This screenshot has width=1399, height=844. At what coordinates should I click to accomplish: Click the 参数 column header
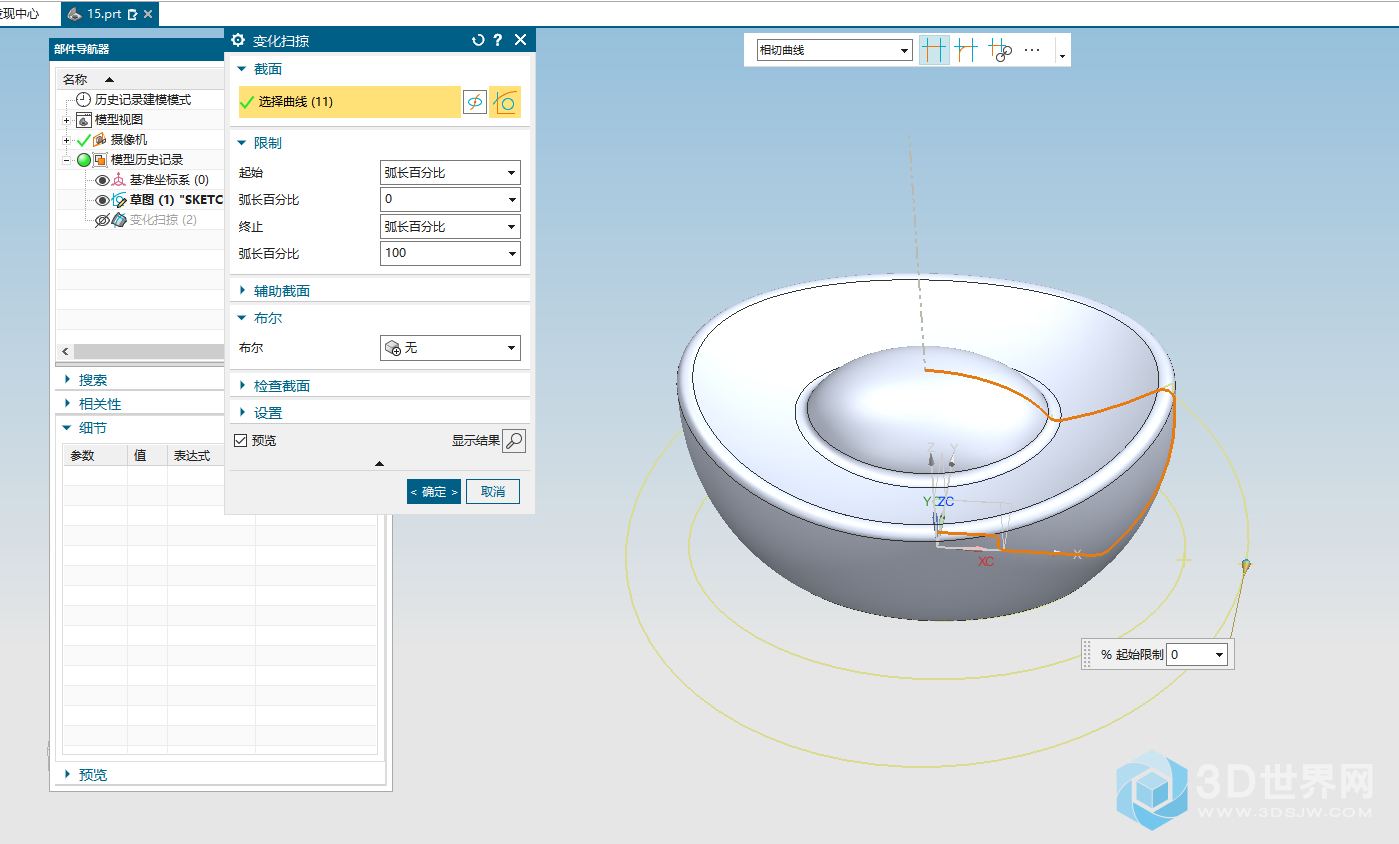pyautogui.click(x=95, y=455)
